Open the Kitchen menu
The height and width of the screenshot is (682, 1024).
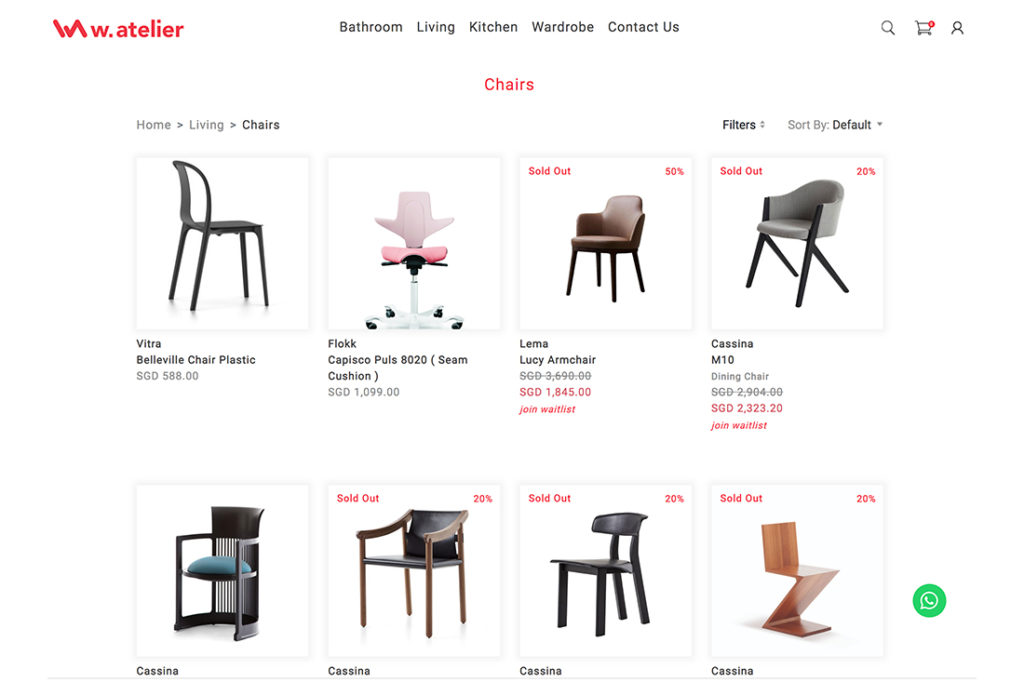tap(493, 27)
